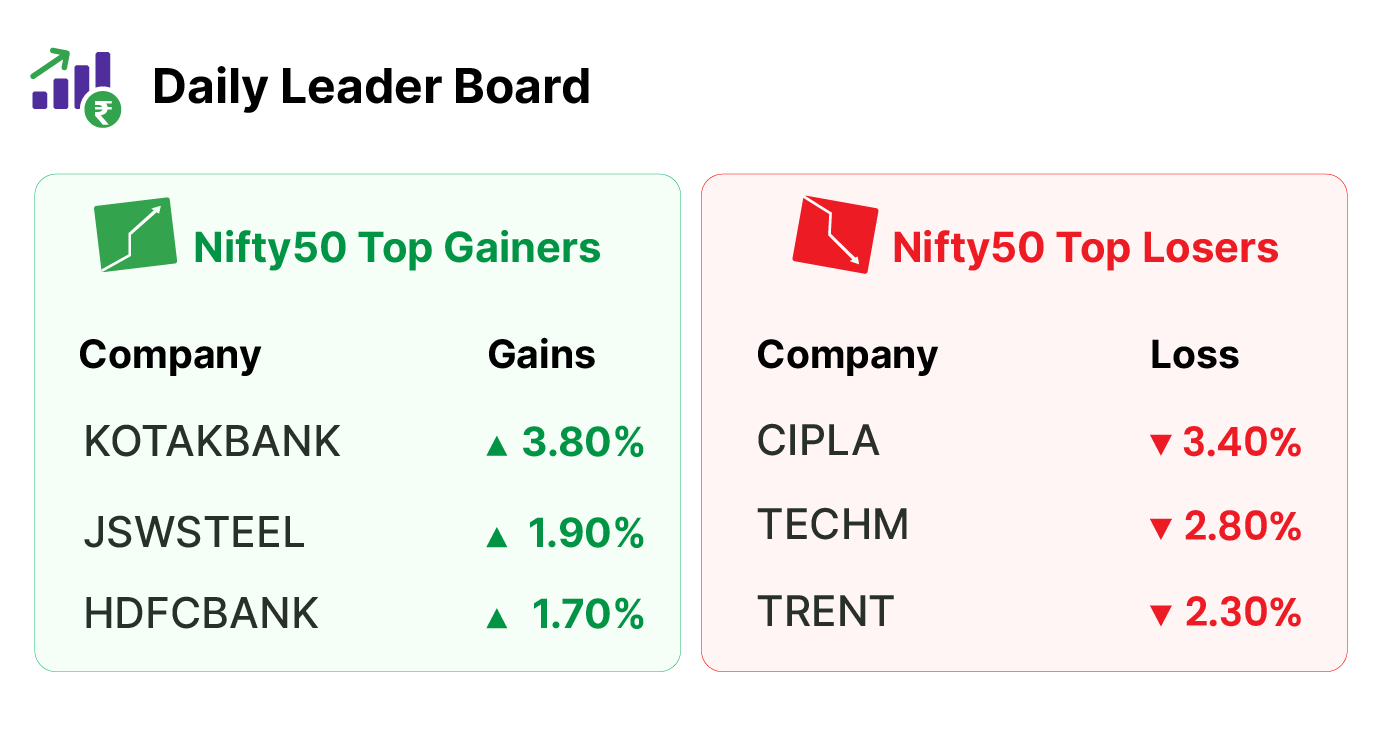Select the TECHM company entry
Viewport: 1382px width, 743px height.
pos(833,525)
